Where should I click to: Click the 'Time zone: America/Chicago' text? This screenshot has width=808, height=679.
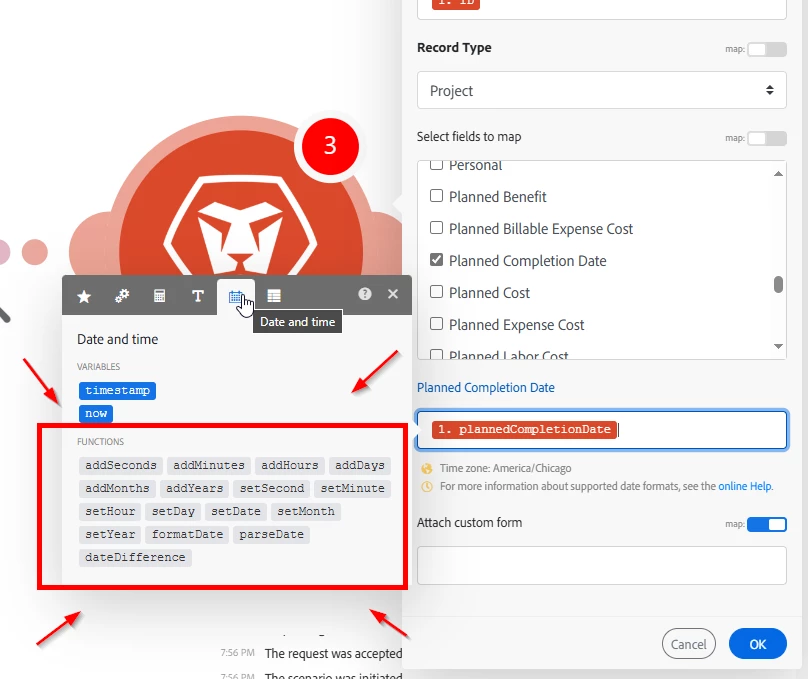[x=506, y=468]
